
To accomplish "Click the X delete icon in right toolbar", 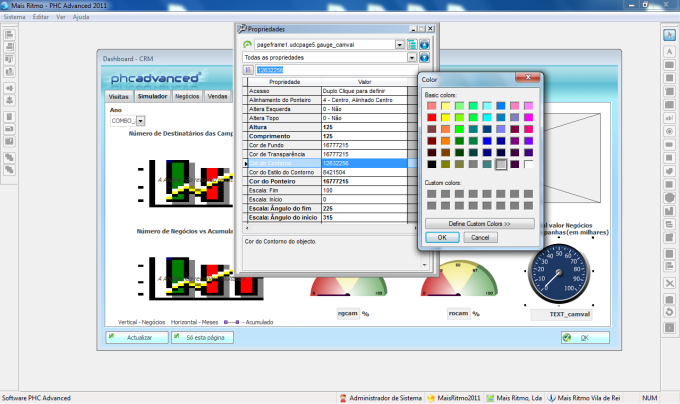I will pyautogui.click(x=669, y=283).
